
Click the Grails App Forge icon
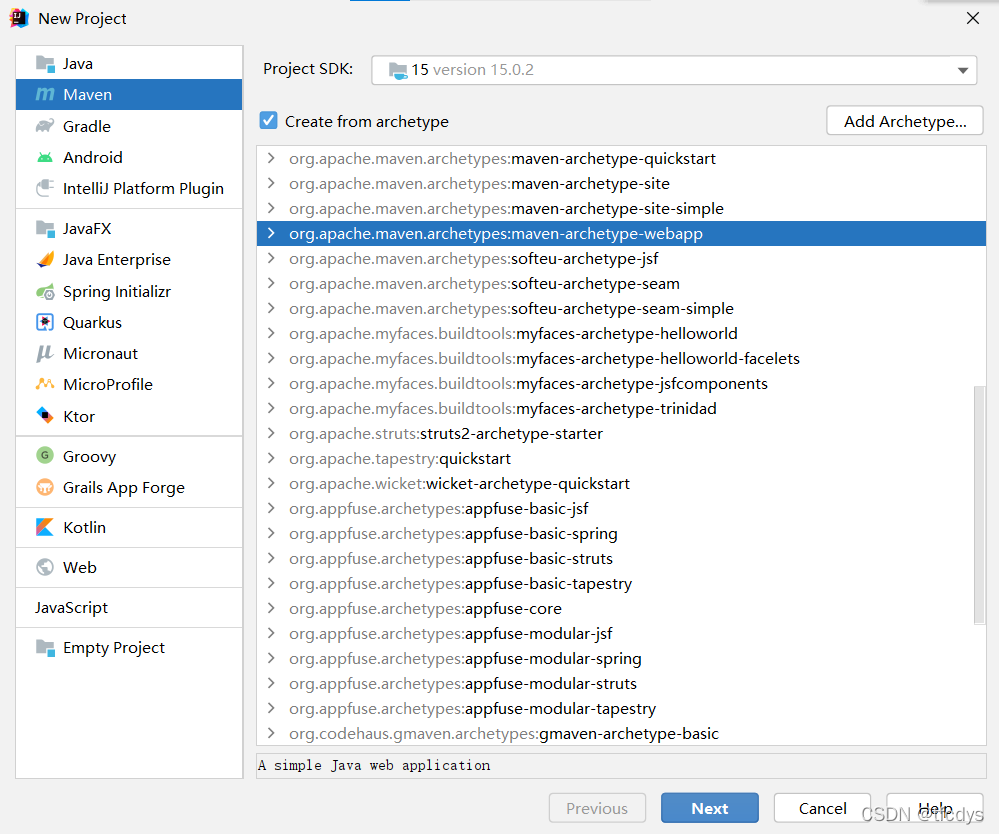coord(45,487)
